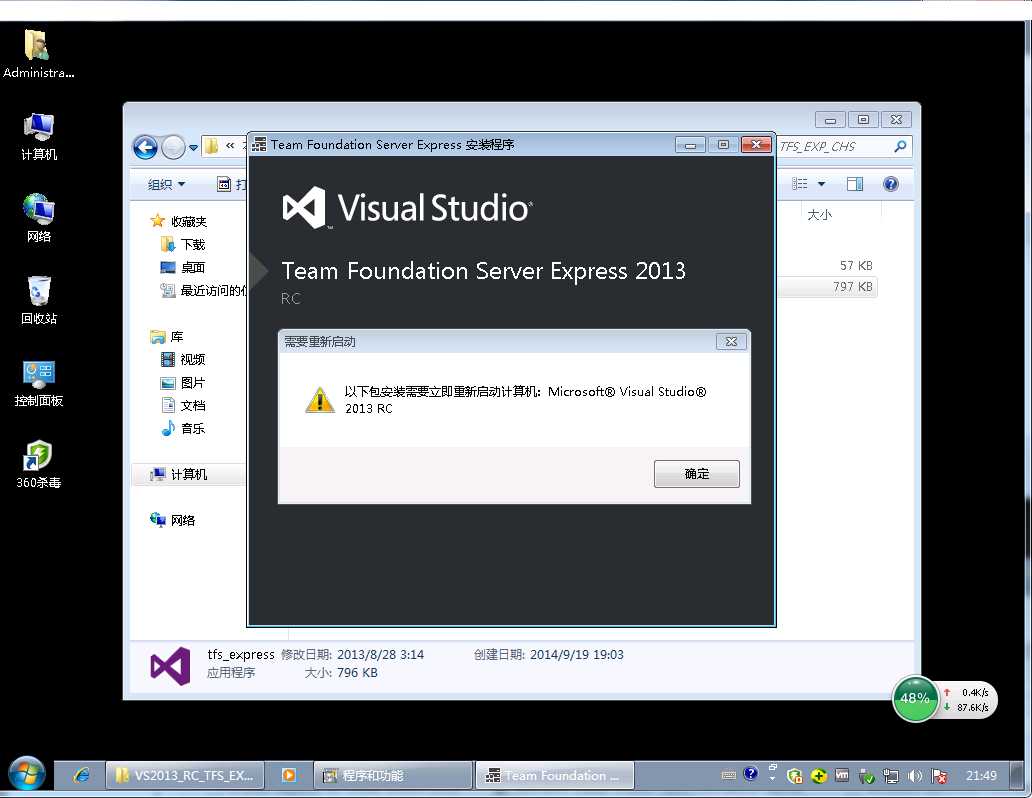Toggle the preview pane in Explorer

click(855, 184)
